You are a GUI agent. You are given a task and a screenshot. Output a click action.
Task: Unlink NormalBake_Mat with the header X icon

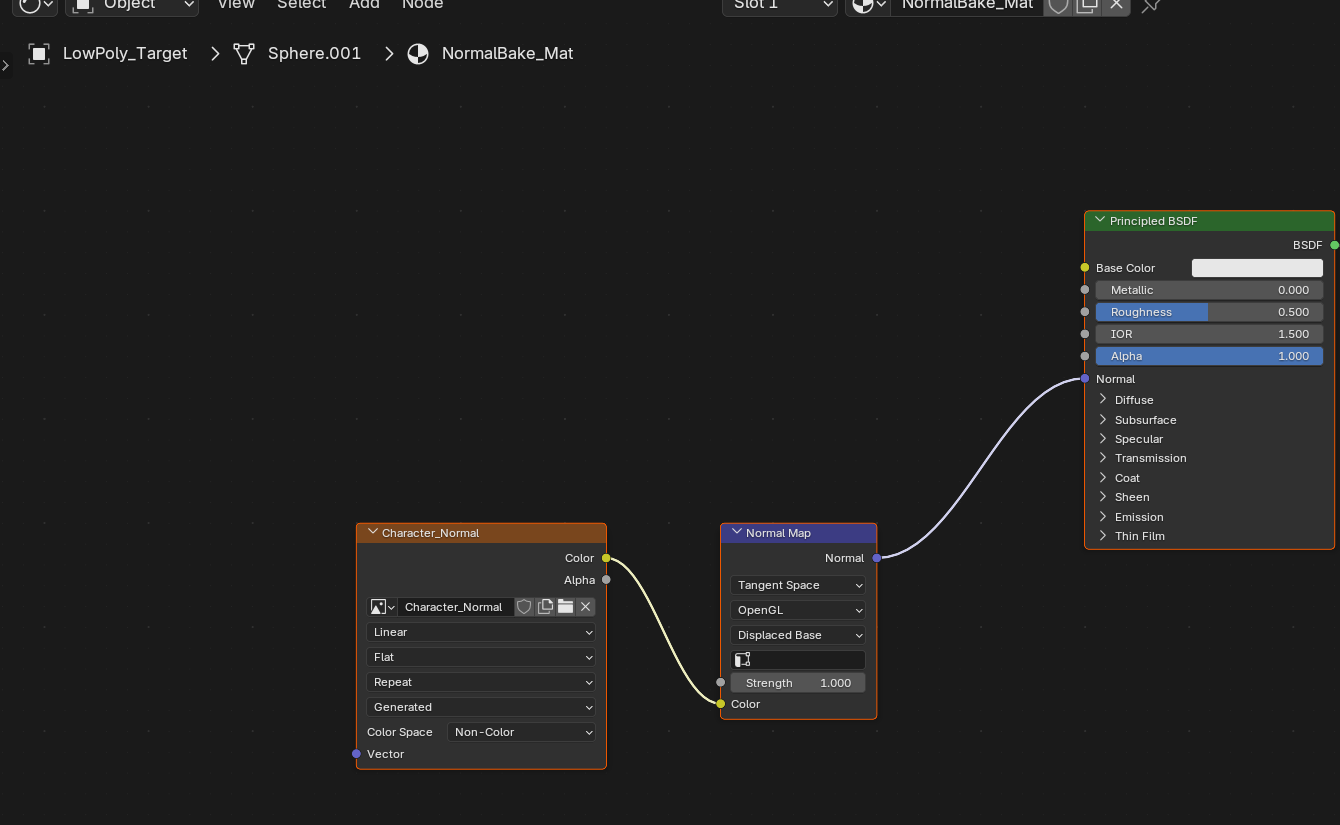(1117, 5)
